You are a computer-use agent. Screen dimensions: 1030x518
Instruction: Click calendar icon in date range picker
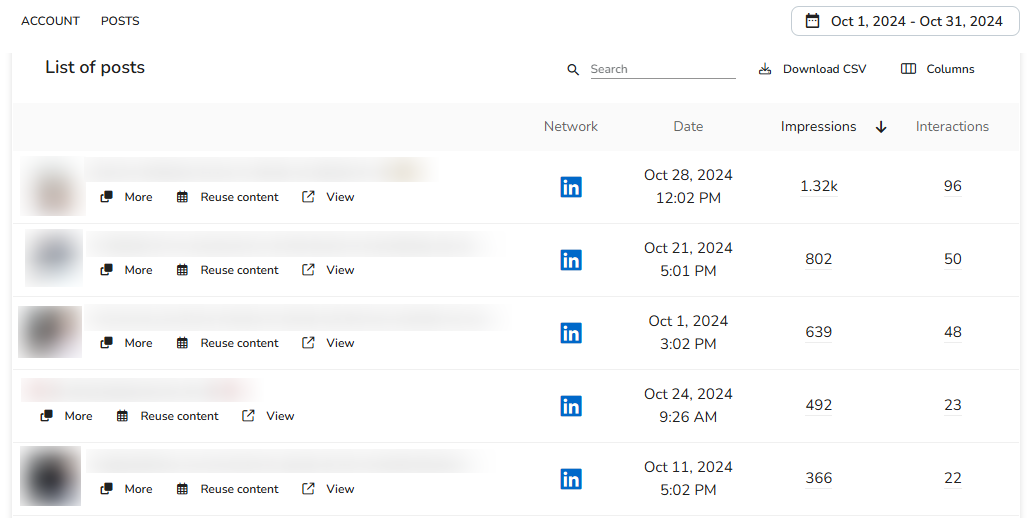(813, 21)
